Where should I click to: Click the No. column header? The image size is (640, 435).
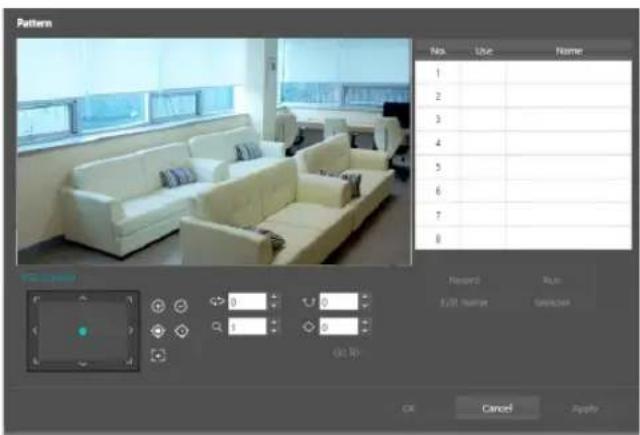[x=438, y=51]
